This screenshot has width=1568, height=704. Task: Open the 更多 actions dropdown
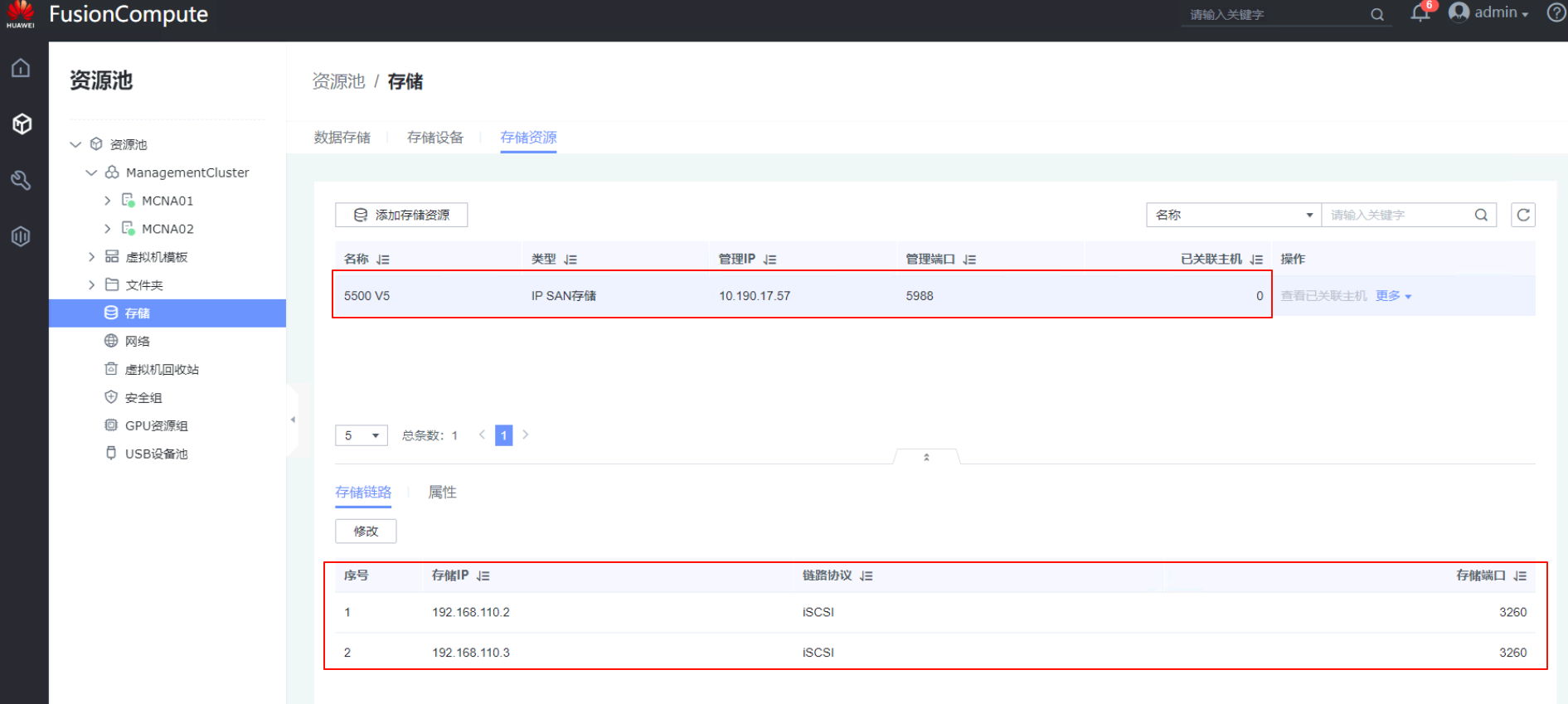[1393, 296]
